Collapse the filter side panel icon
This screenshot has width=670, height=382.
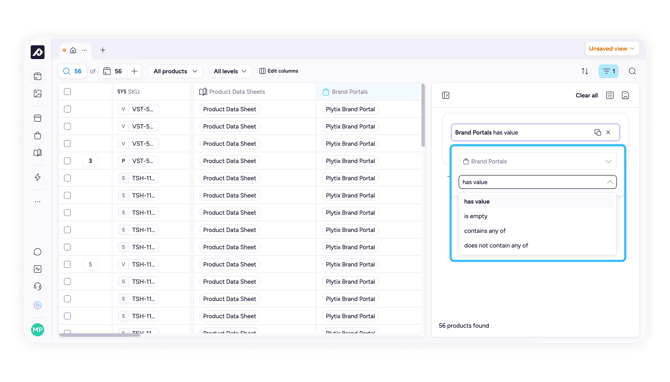pos(446,95)
